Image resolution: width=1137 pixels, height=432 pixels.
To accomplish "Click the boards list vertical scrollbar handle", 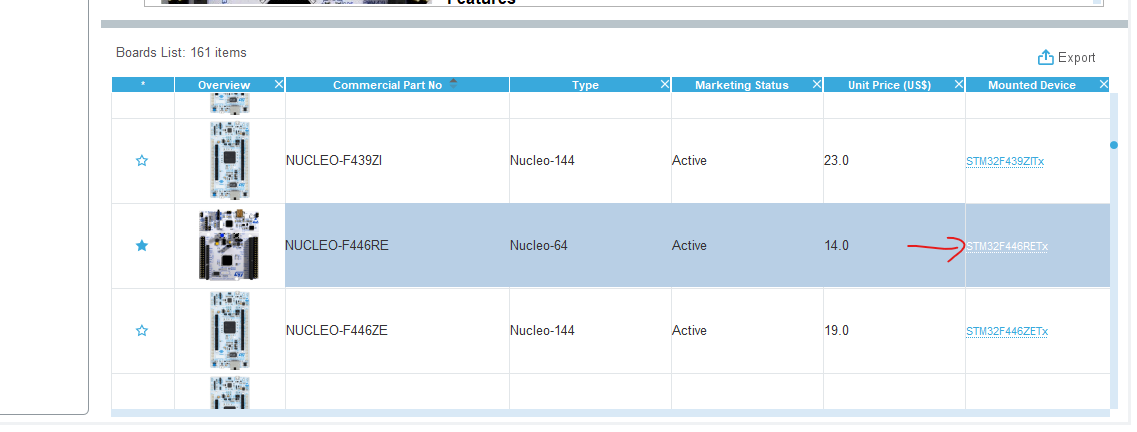I will pos(1114,145).
